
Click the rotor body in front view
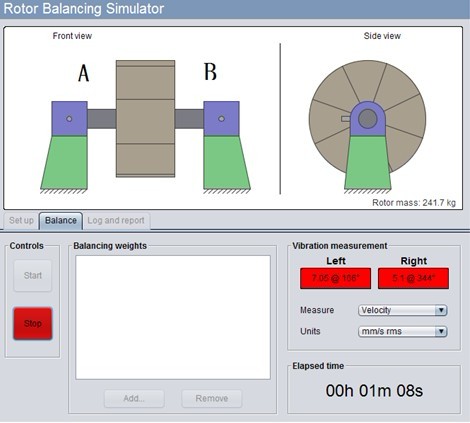point(145,119)
